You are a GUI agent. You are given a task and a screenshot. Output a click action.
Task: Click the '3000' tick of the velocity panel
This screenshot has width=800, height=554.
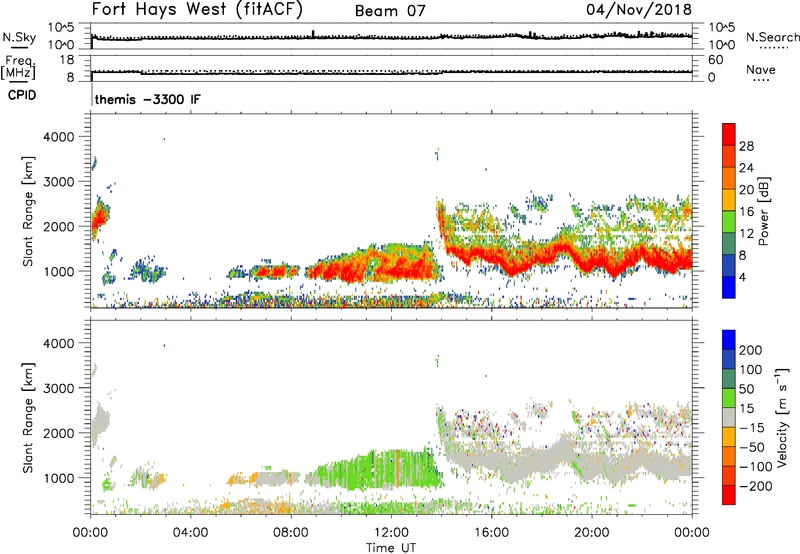point(58,388)
